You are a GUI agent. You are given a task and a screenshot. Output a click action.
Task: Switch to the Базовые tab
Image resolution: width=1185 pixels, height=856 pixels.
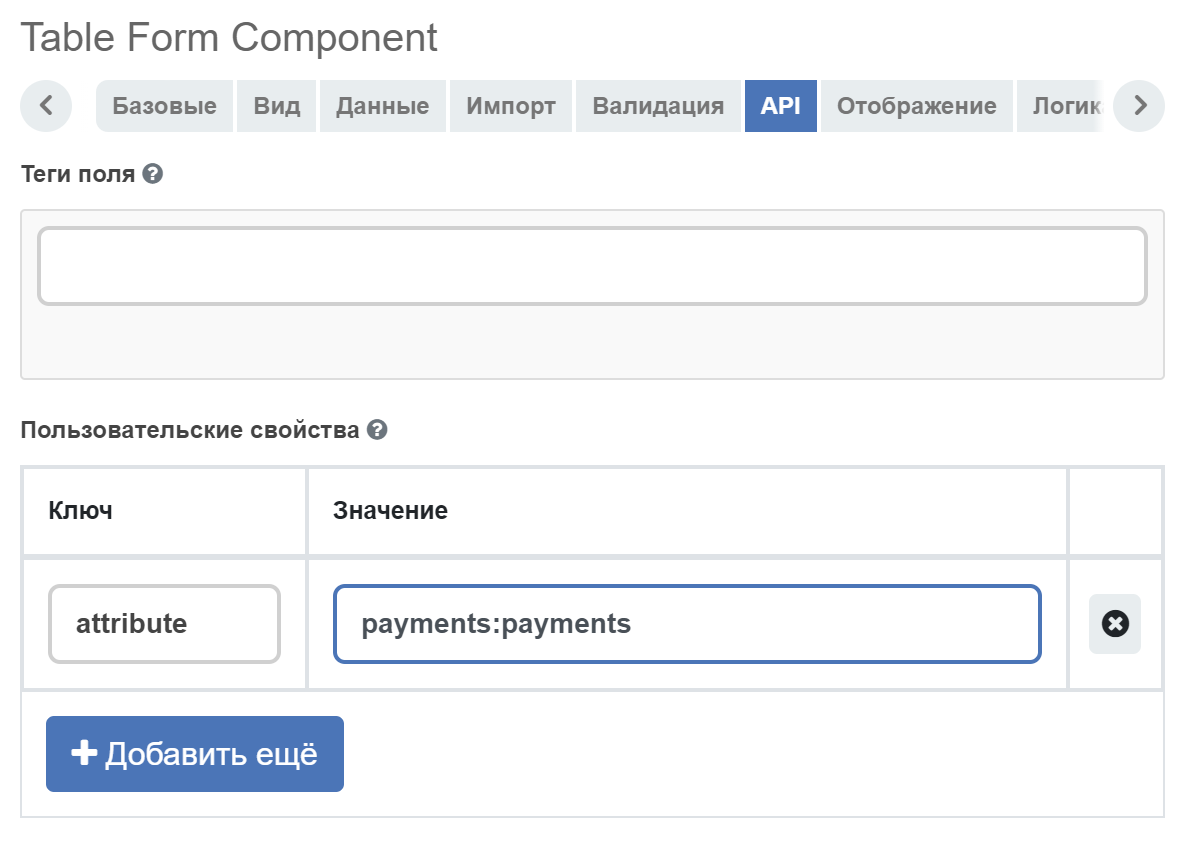[165, 106]
